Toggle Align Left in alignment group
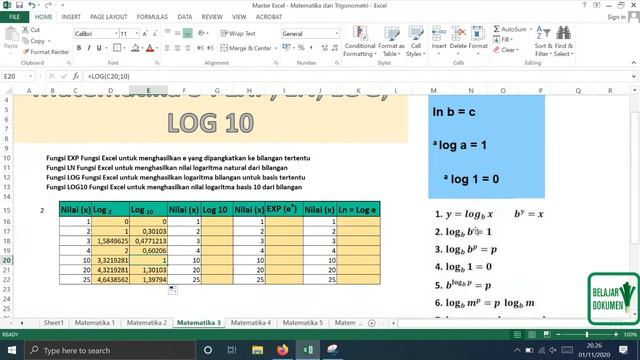This screenshot has width=640, height=360. (x=168, y=48)
